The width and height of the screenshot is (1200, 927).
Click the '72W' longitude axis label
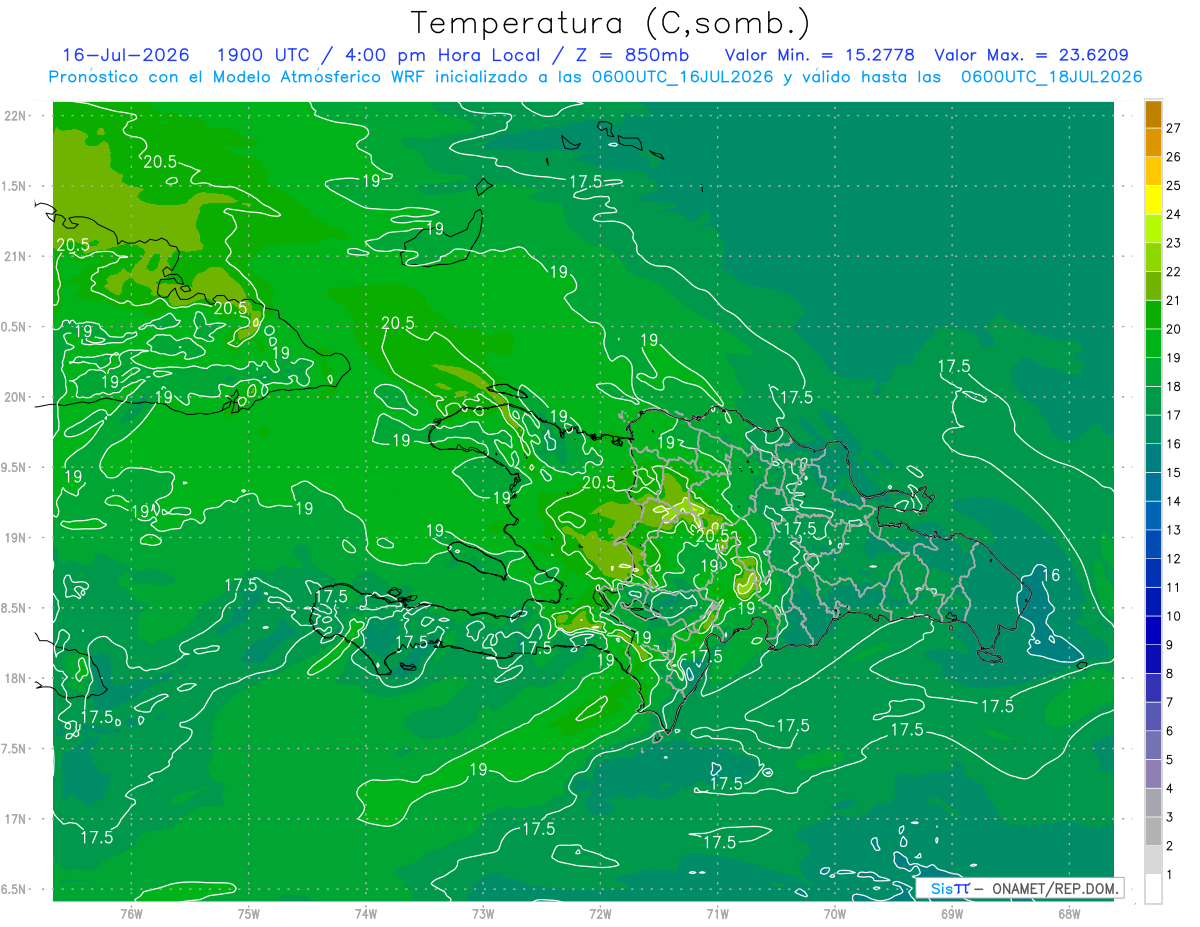(x=600, y=914)
